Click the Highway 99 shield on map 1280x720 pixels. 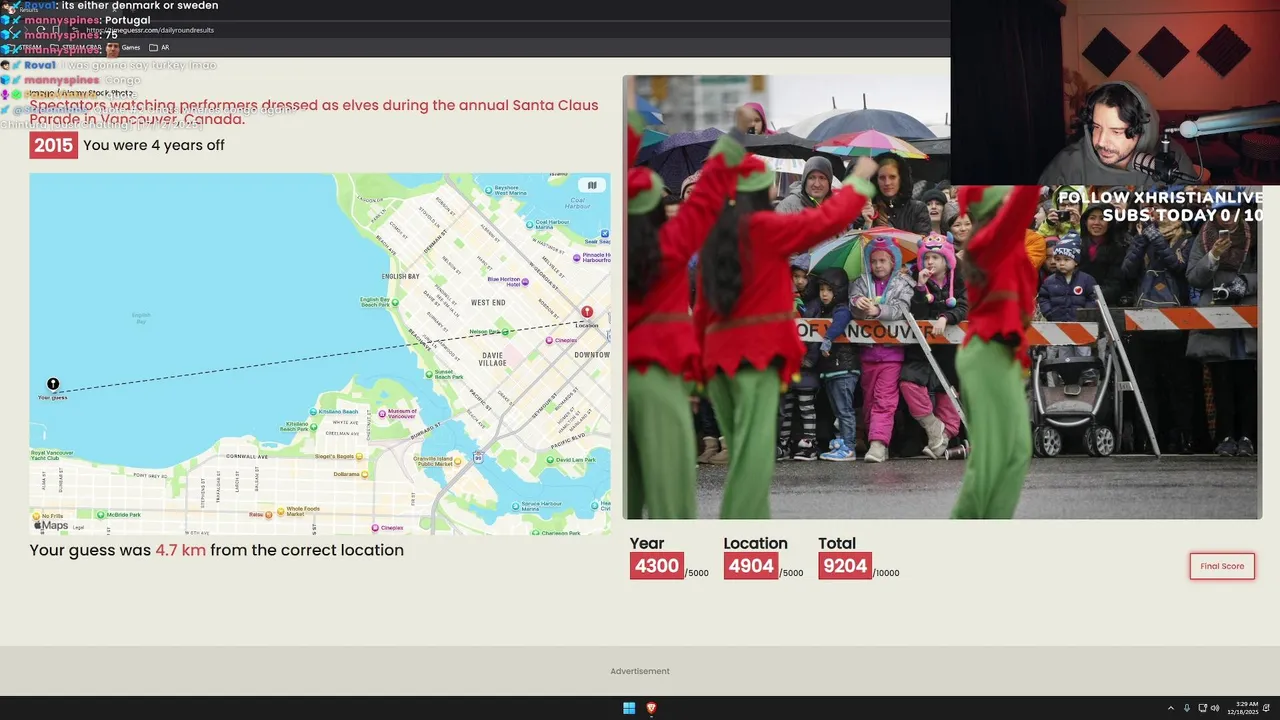tap(479, 457)
